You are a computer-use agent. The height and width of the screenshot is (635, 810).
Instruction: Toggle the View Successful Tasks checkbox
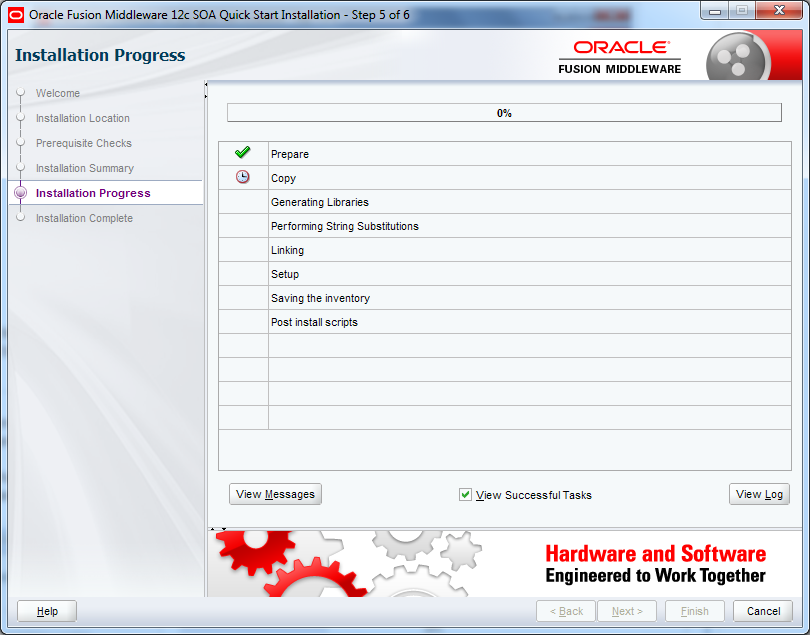tap(465, 494)
